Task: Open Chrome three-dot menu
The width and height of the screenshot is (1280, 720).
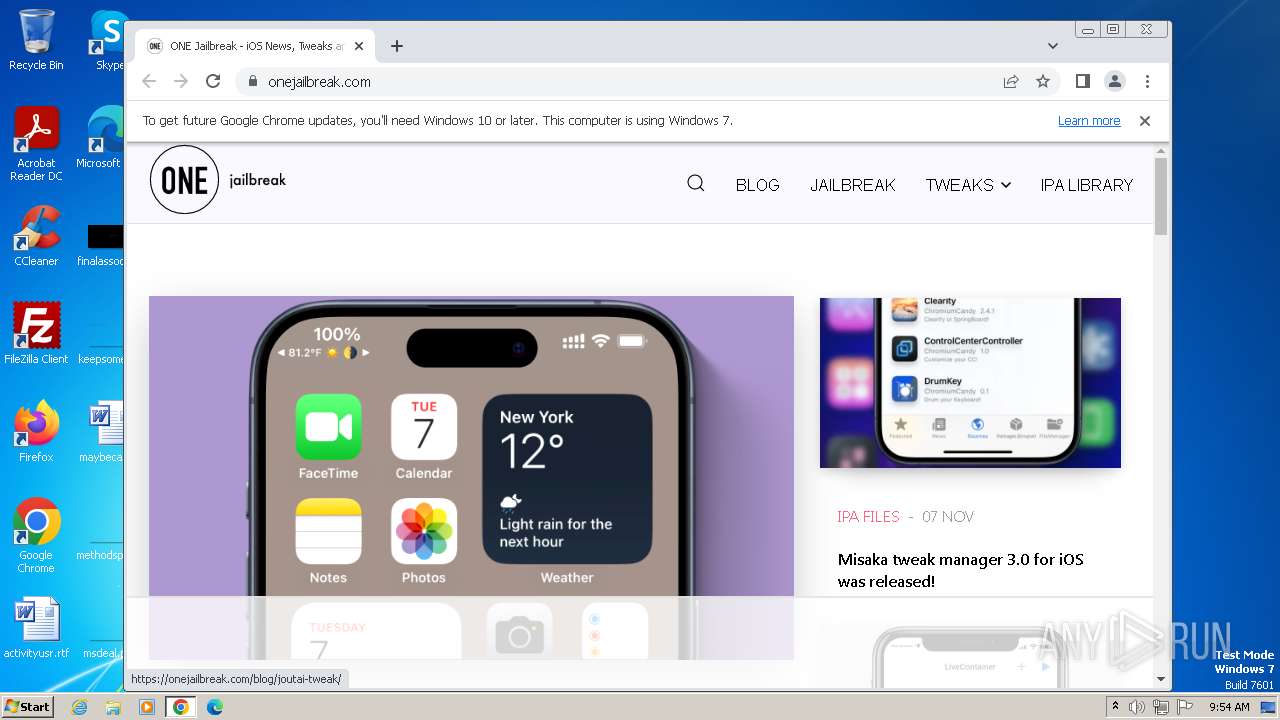Action: pos(1147,82)
